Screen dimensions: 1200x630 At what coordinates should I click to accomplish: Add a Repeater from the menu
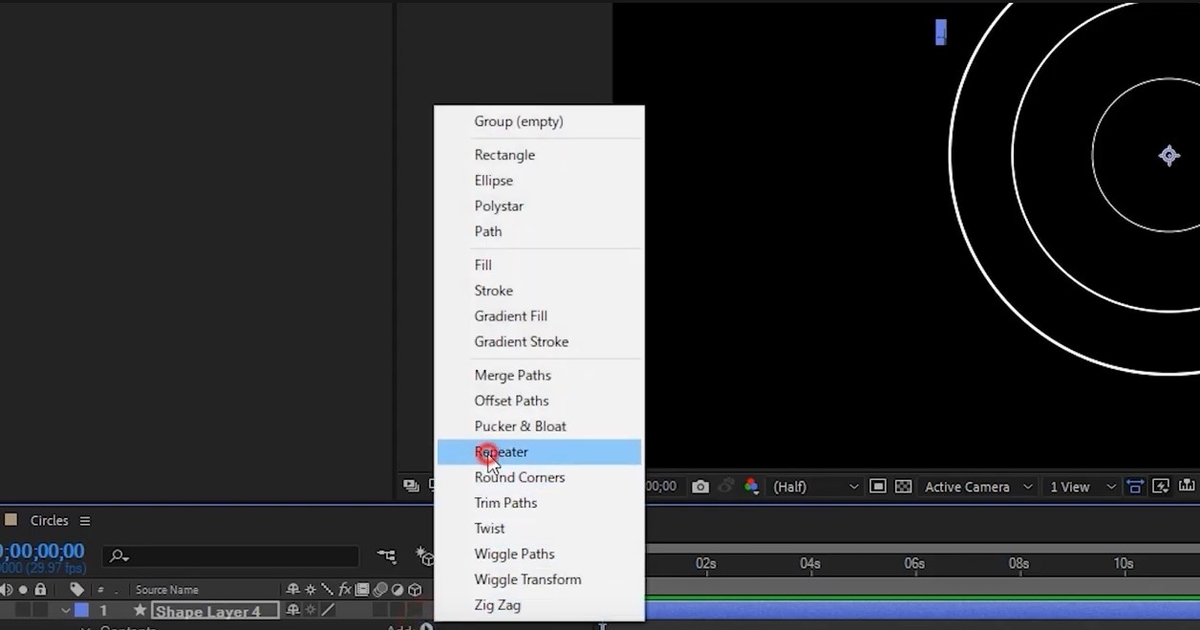(x=540, y=452)
